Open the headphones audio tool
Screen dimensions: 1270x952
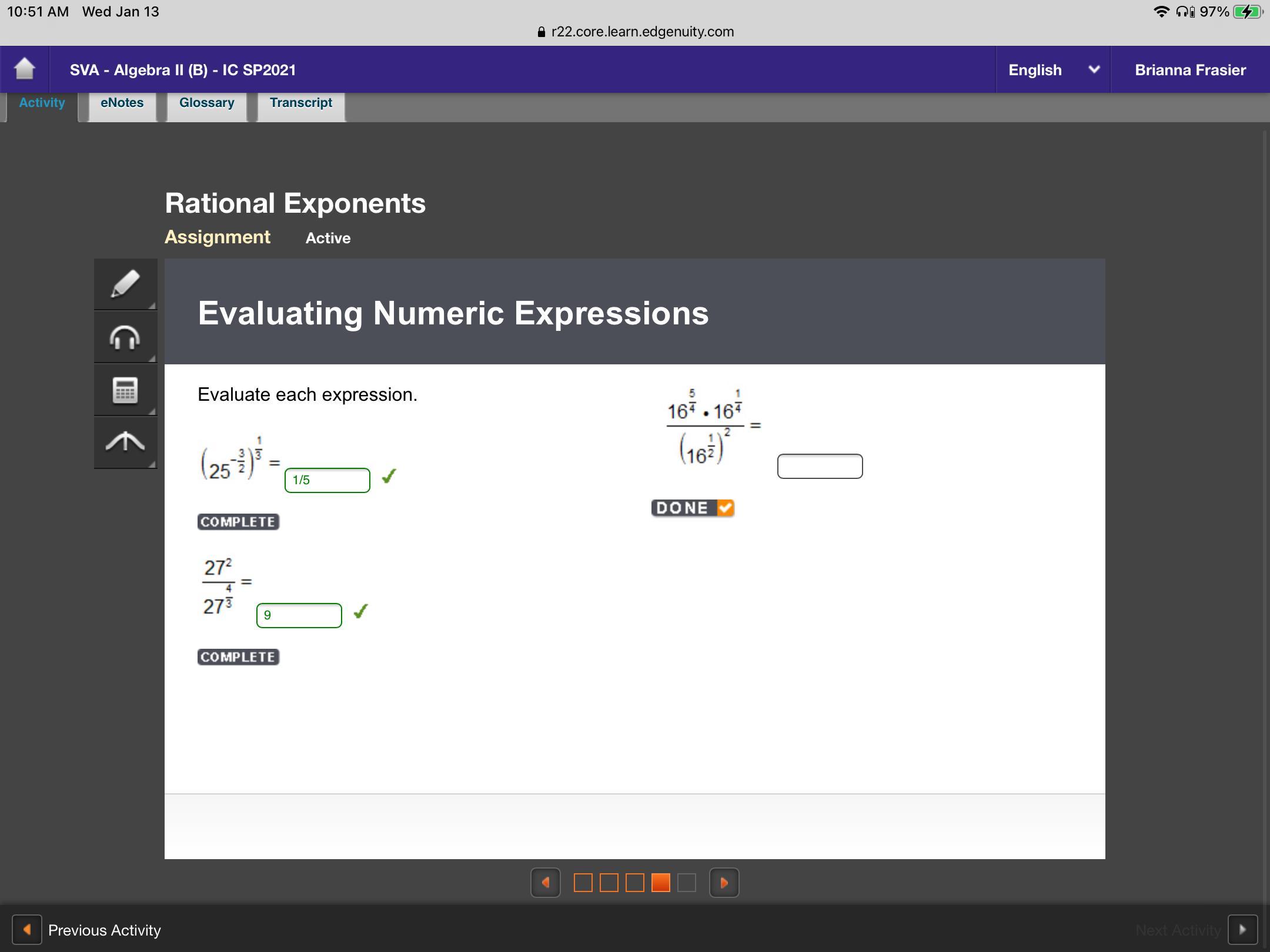point(125,337)
